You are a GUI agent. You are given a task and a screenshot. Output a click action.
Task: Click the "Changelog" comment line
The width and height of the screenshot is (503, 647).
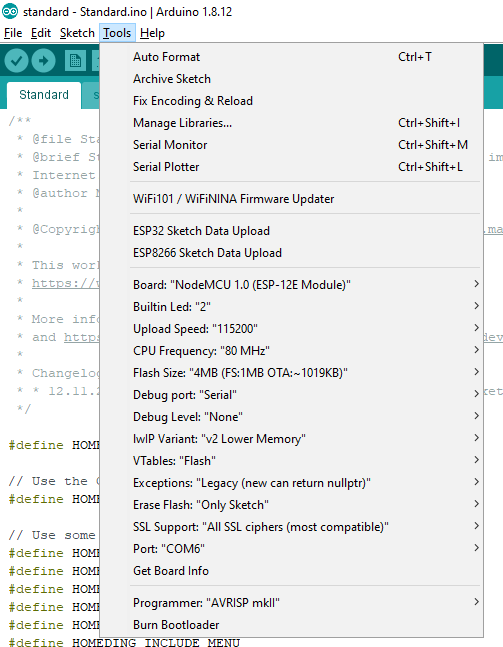point(58,373)
